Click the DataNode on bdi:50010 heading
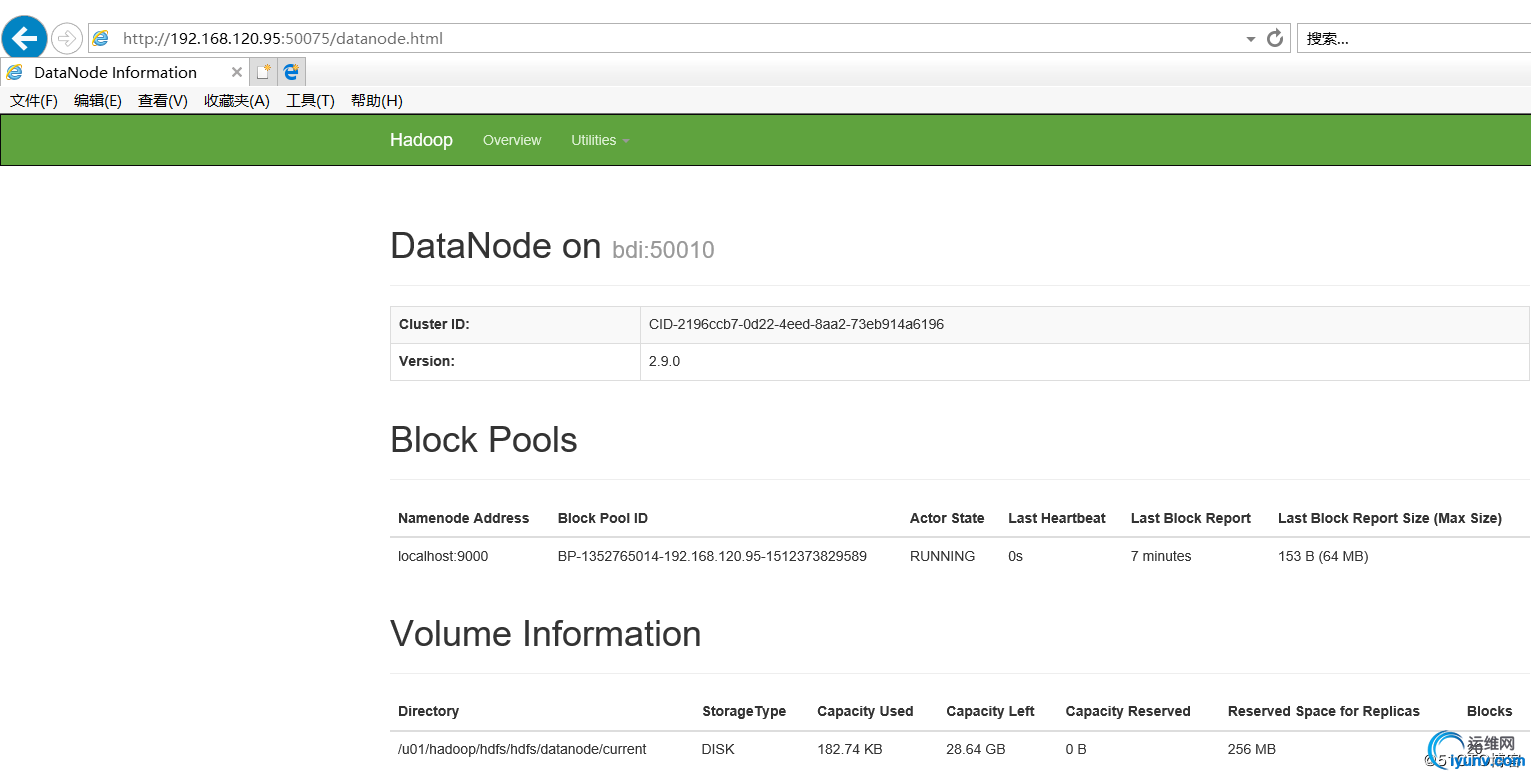This screenshot has height=777, width=1531. 552,246
